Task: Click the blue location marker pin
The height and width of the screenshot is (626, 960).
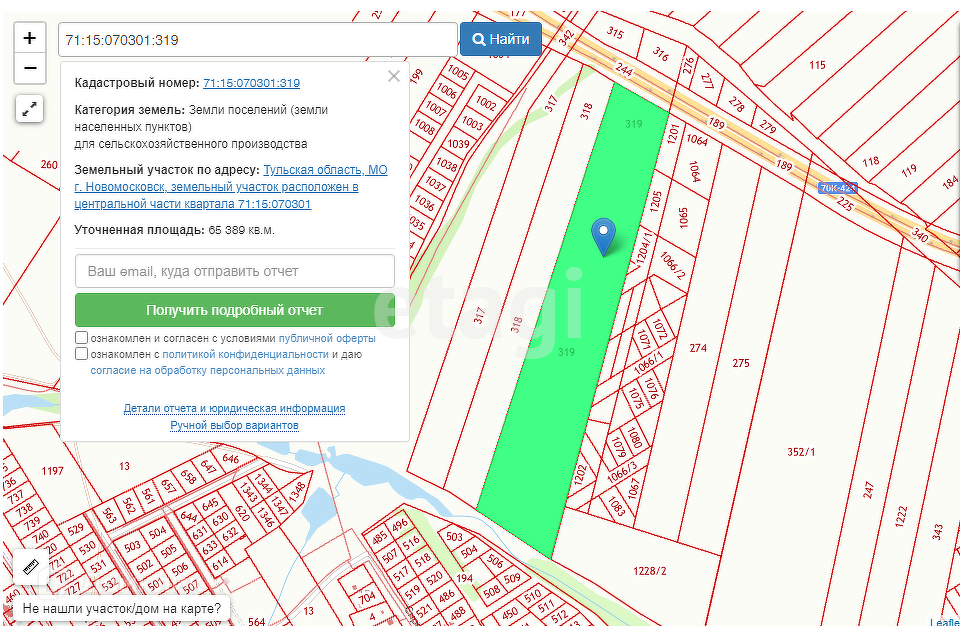Action: (604, 236)
